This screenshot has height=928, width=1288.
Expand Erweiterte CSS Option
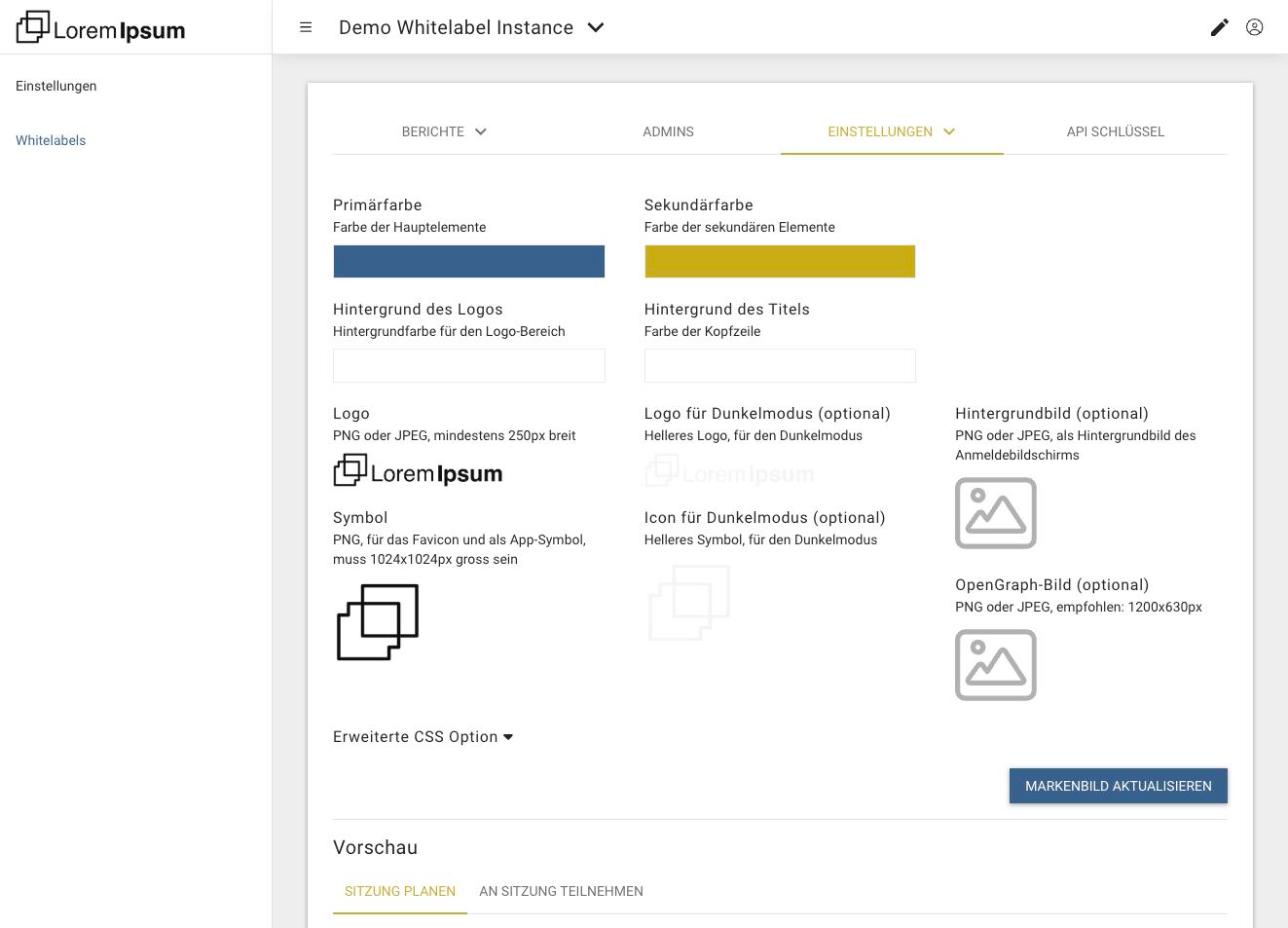coord(423,737)
